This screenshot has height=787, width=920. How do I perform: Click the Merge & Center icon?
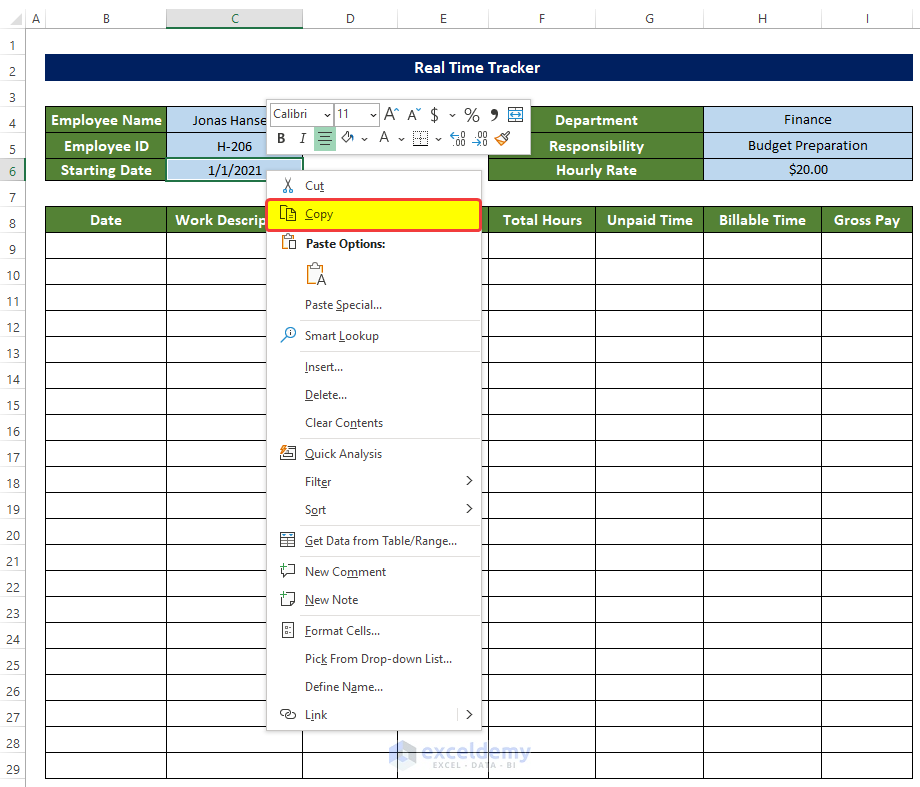click(516, 115)
